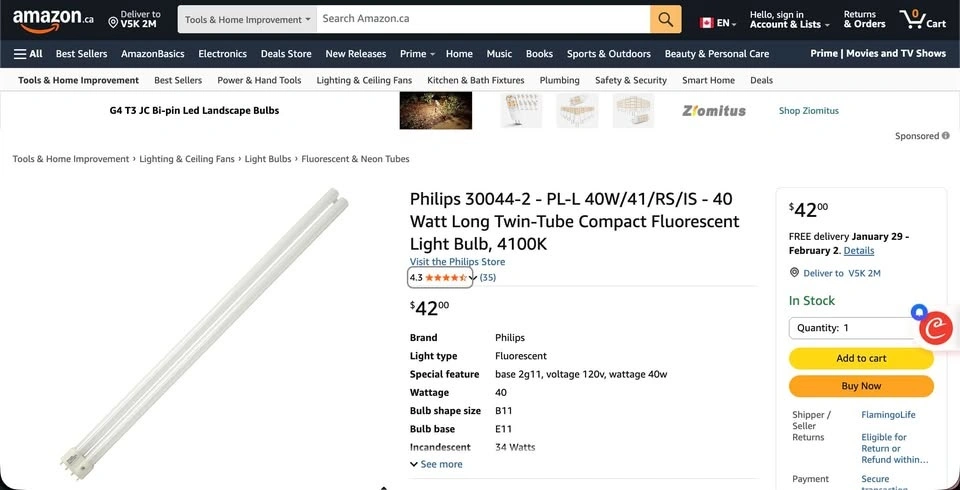Open the All hamburger menu
The height and width of the screenshot is (490, 960).
pos(28,54)
